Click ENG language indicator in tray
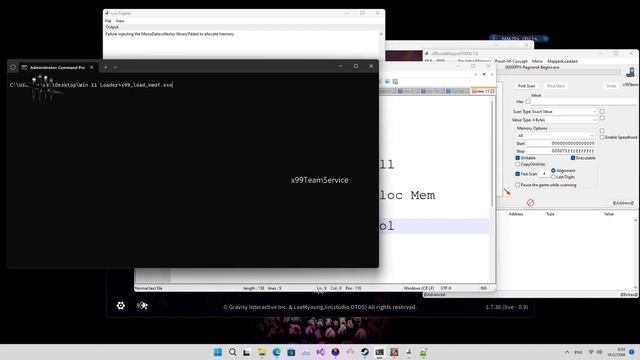Screen dimensions: 640x360 (x=578, y=352)
